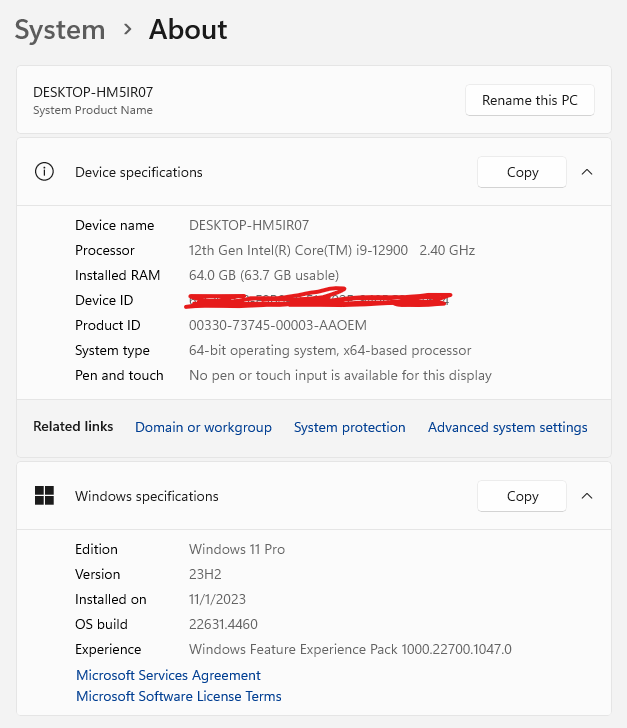Click the version value 23H2
Viewport: 627px width, 728px height.
coord(205,574)
